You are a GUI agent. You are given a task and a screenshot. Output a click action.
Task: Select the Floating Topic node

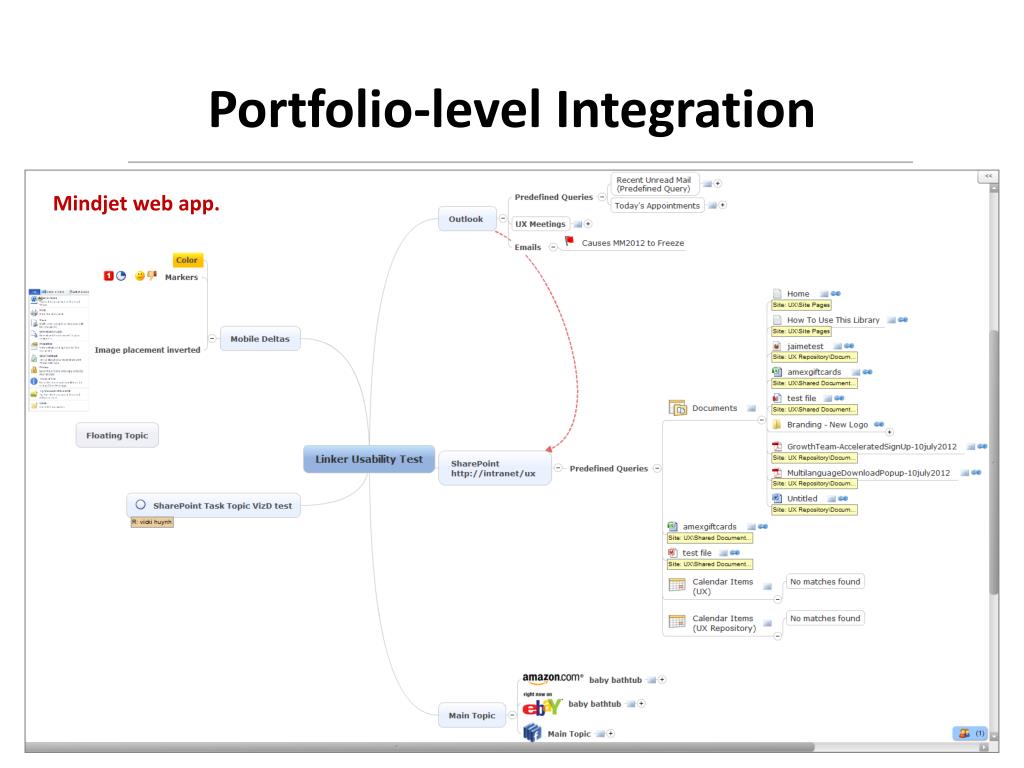[117, 436]
